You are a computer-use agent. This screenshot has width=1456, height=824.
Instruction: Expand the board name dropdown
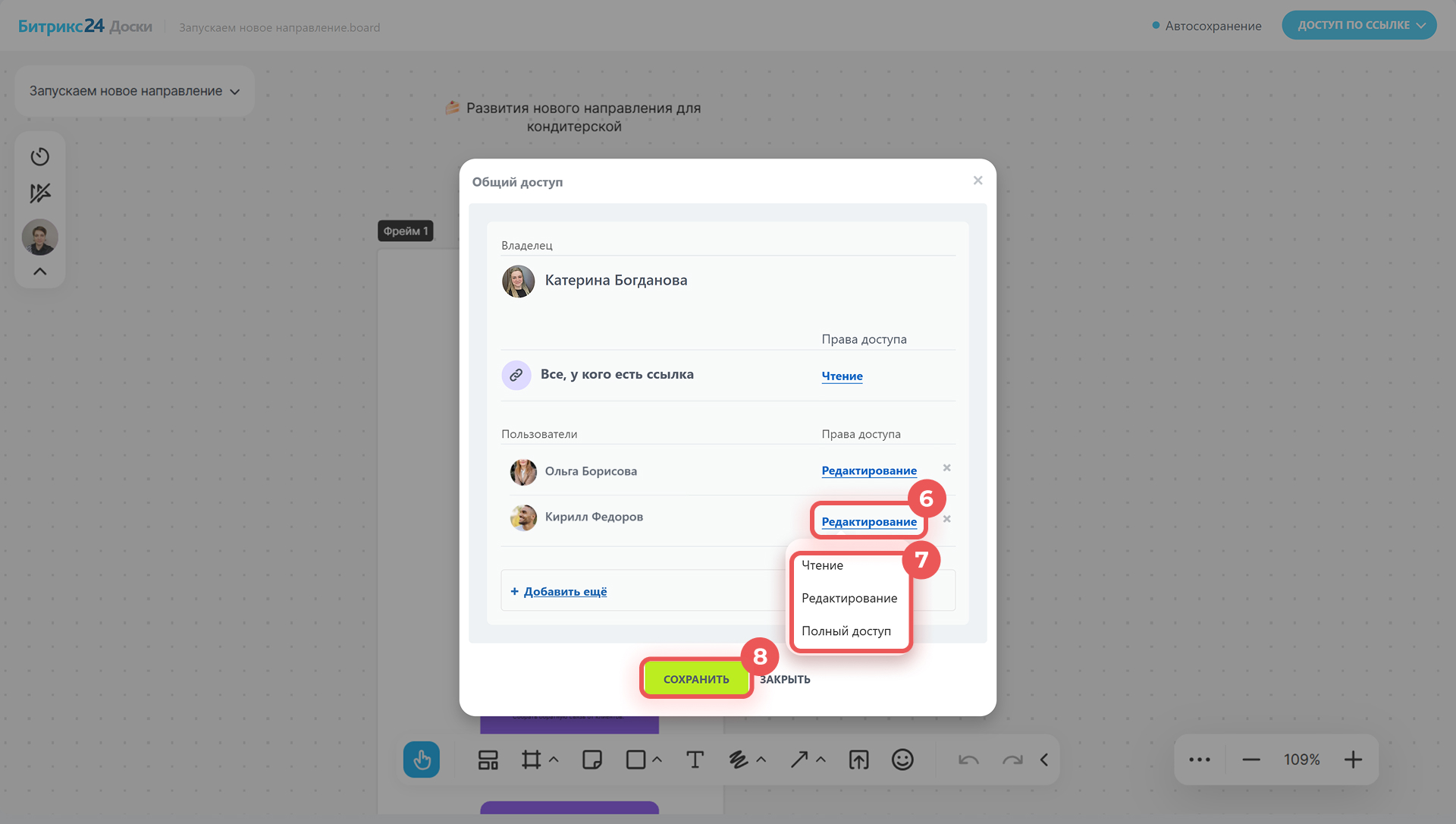click(x=134, y=91)
